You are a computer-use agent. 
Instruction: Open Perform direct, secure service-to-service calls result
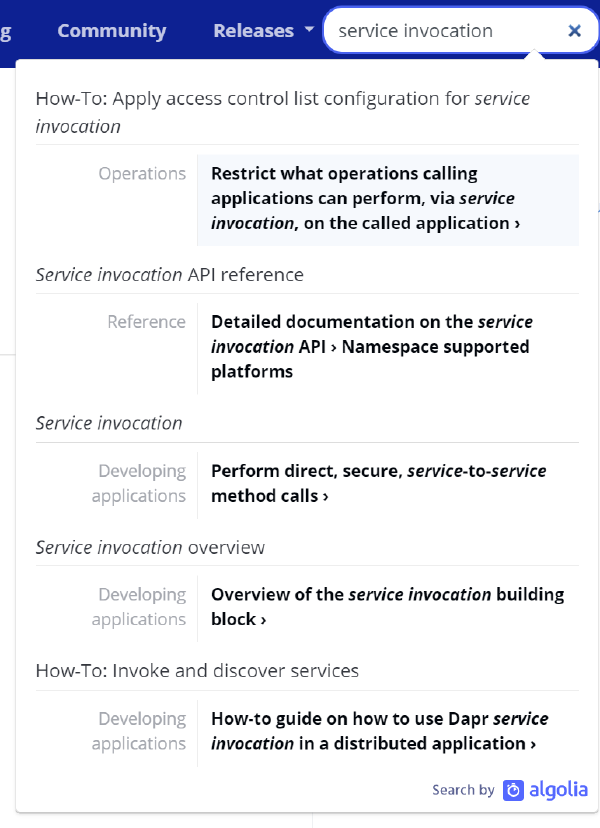(x=388, y=483)
